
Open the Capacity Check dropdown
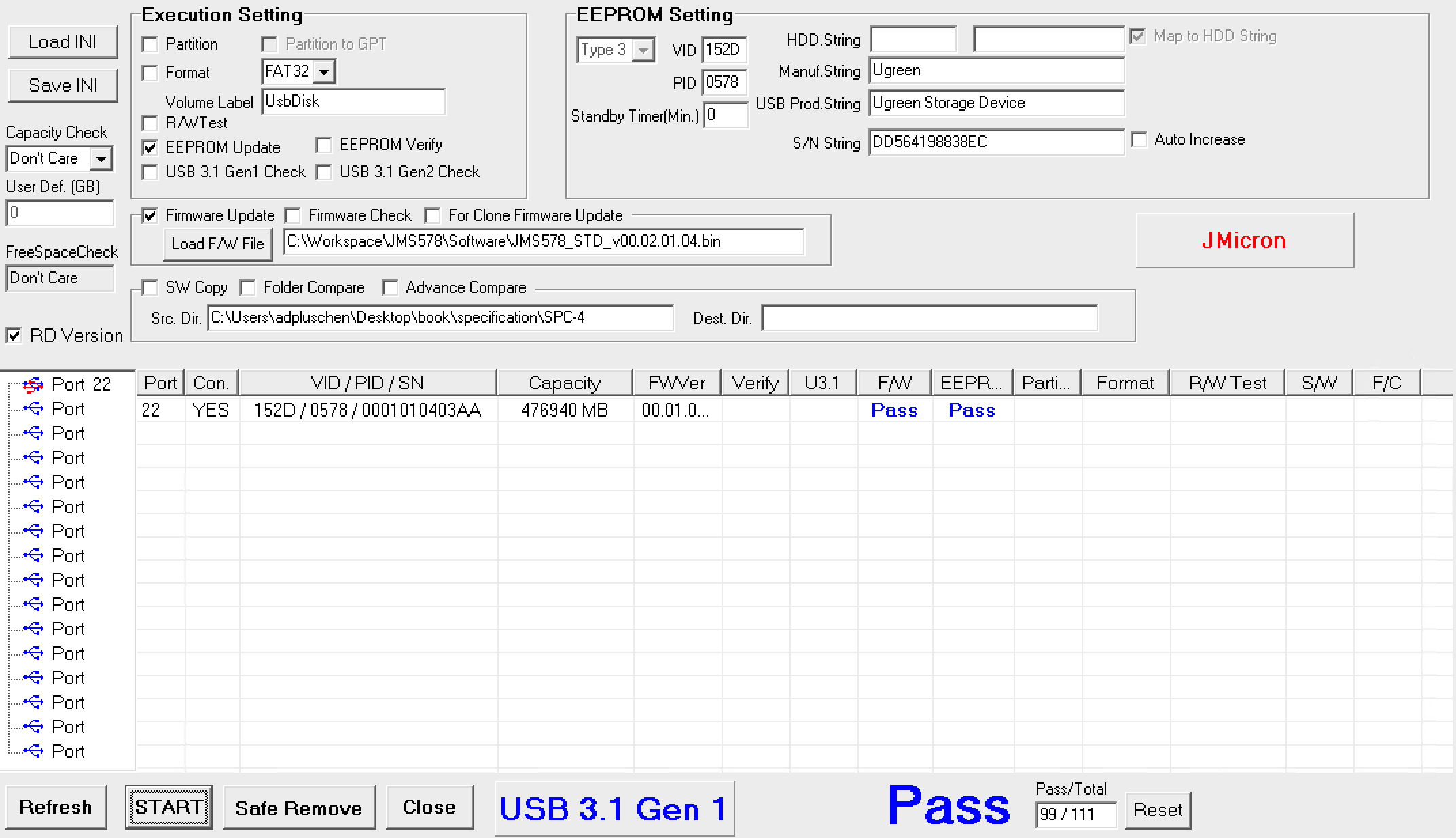click(101, 159)
